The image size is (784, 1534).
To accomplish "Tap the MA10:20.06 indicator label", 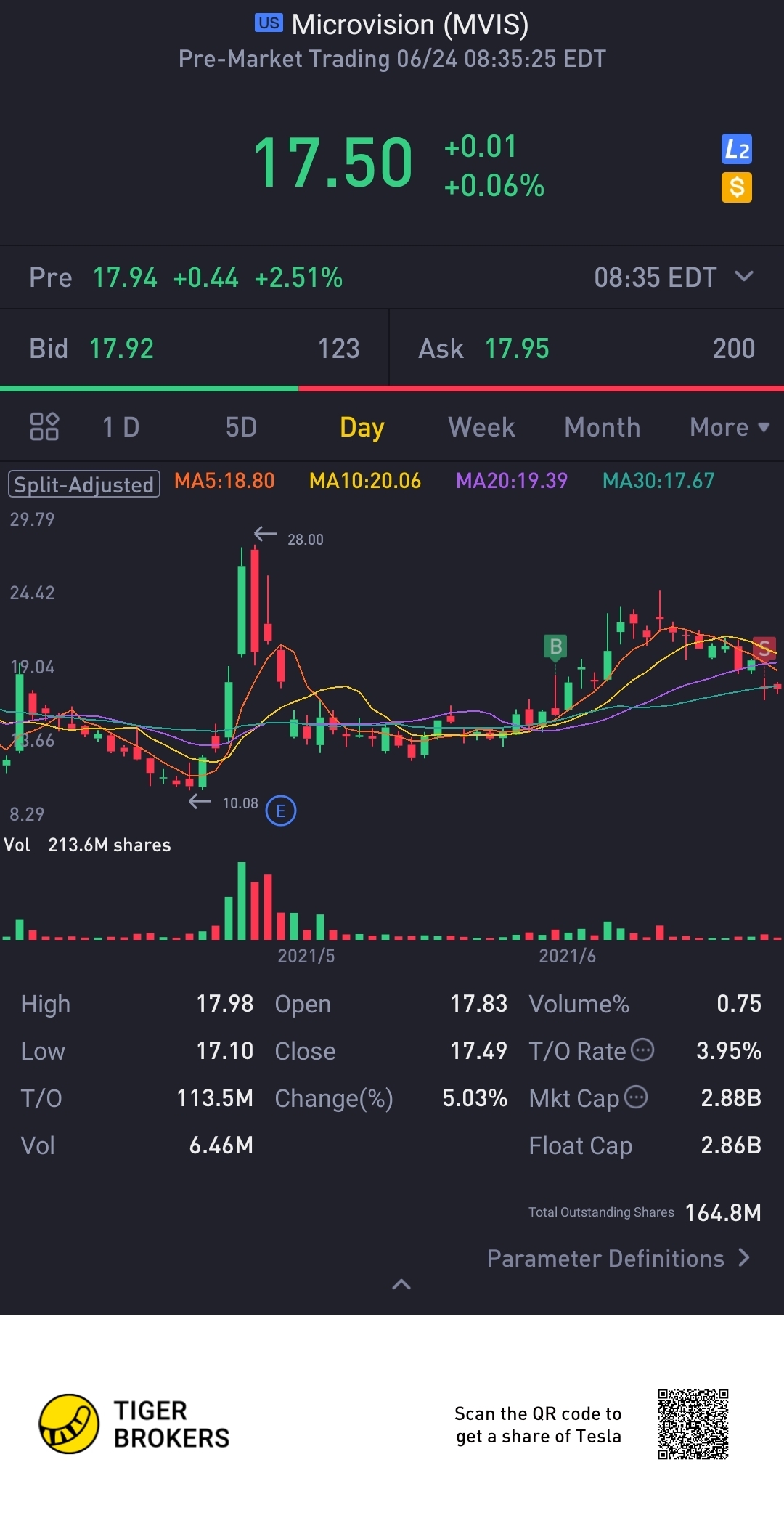I will click(365, 481).
